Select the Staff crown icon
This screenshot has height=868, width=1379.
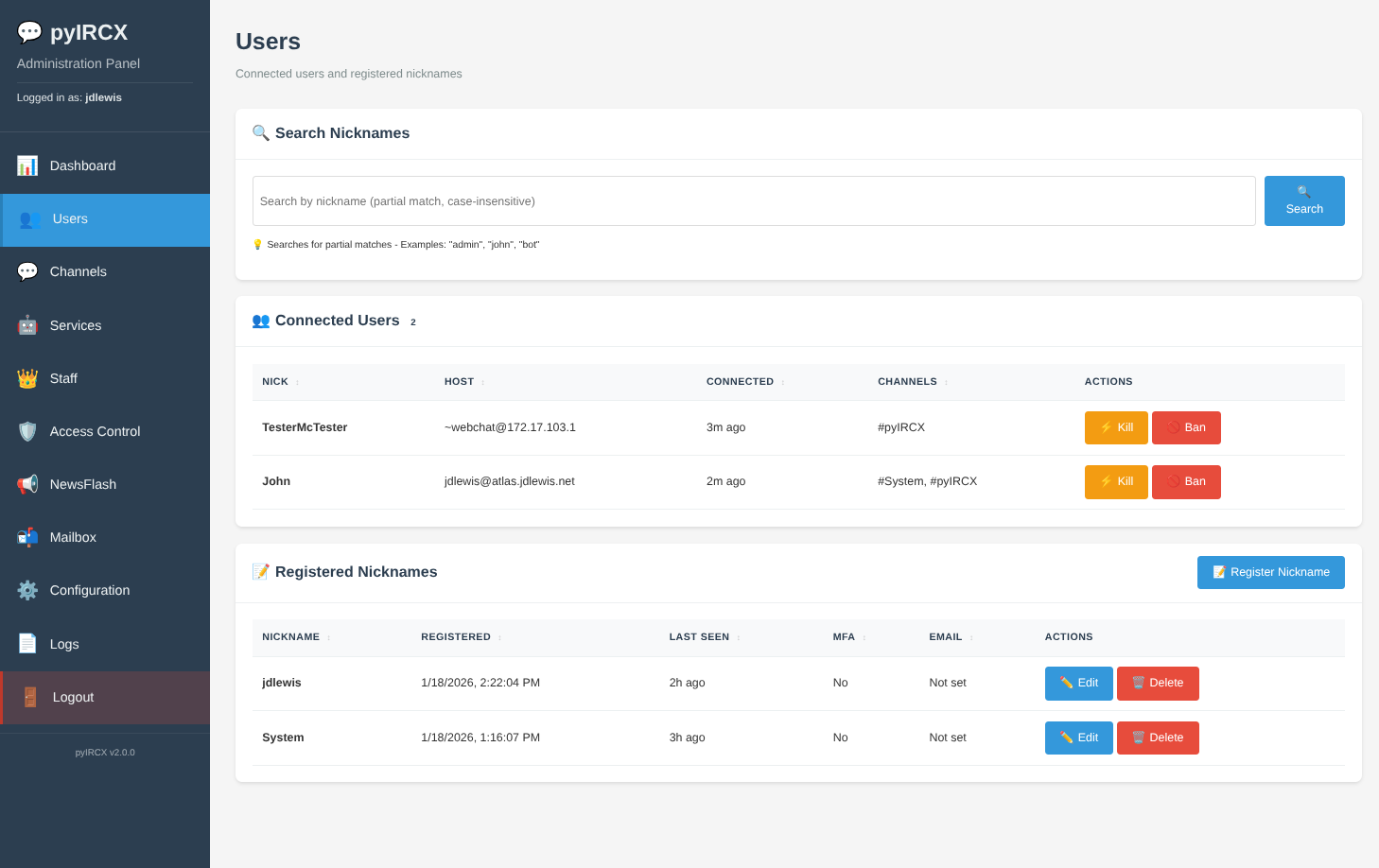(x=26, y=377)
